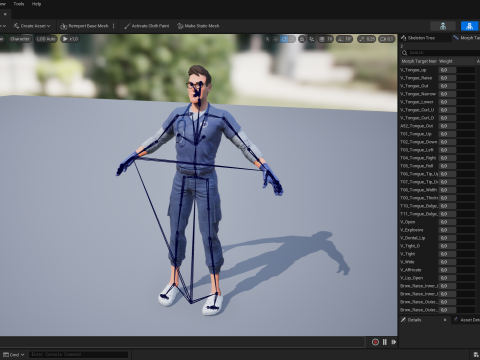Click the Make Static Mesh button
The width and height of the screenshot is (480, 360).
[198, 26]
